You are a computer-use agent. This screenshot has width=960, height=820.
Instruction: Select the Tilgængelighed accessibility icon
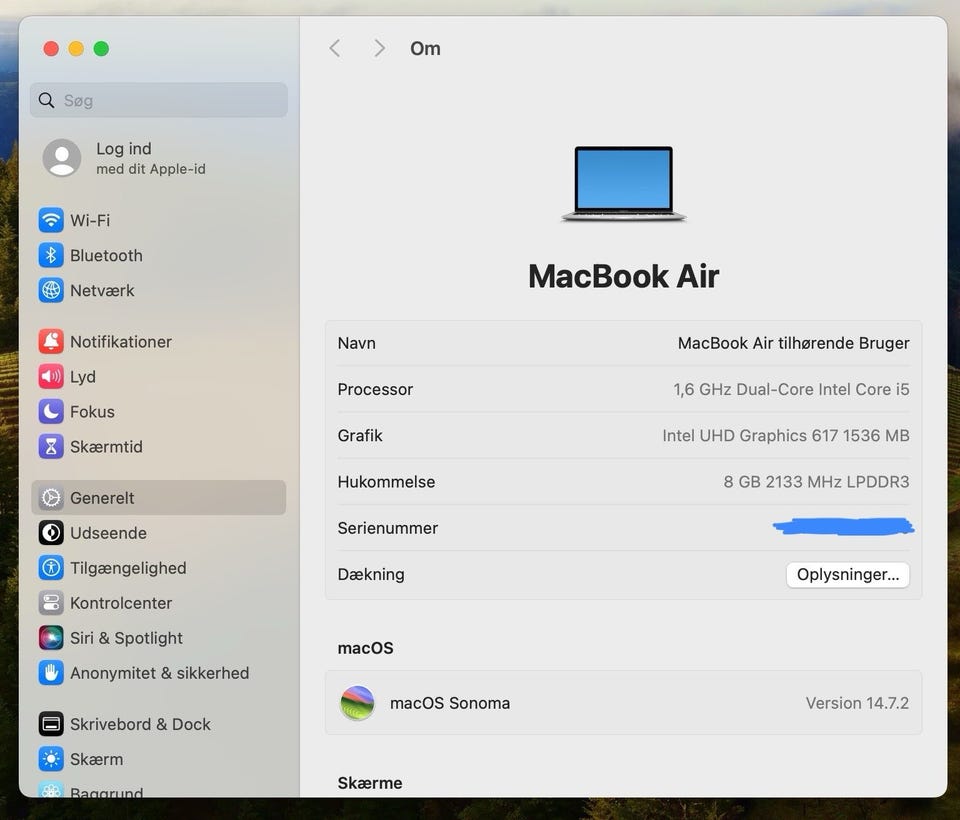[x=51, y=568]
